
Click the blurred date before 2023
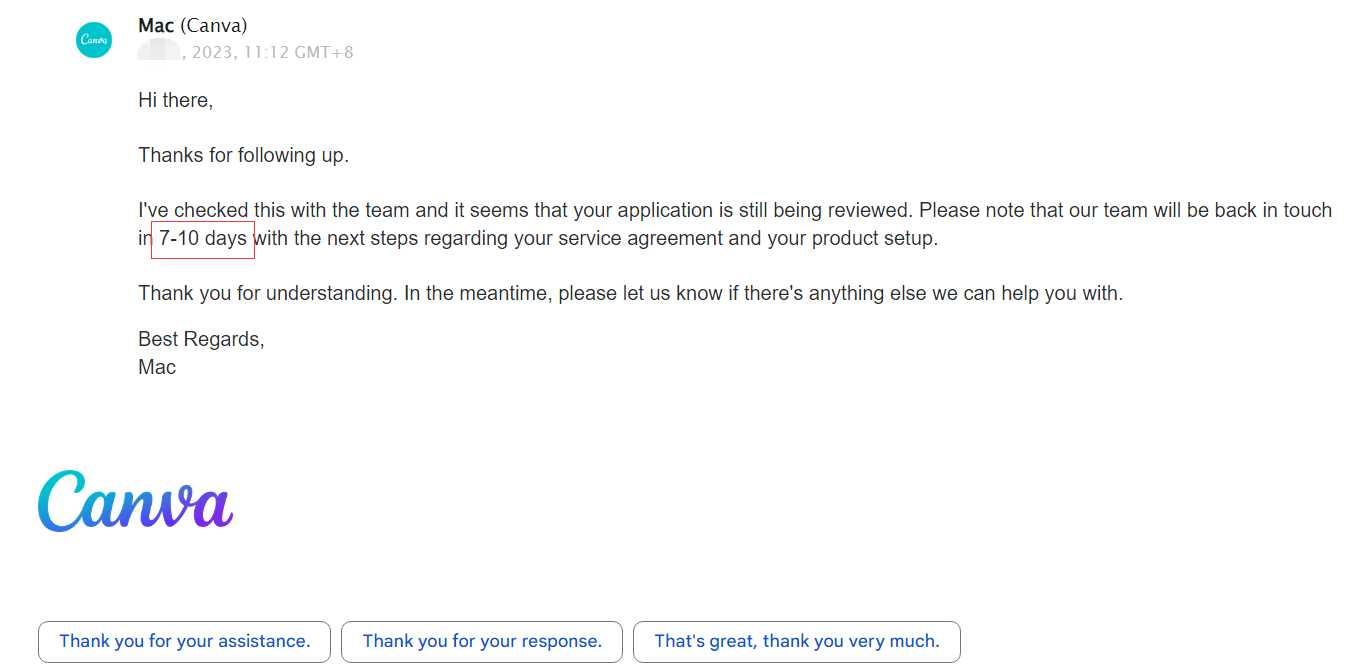(159, 51)
